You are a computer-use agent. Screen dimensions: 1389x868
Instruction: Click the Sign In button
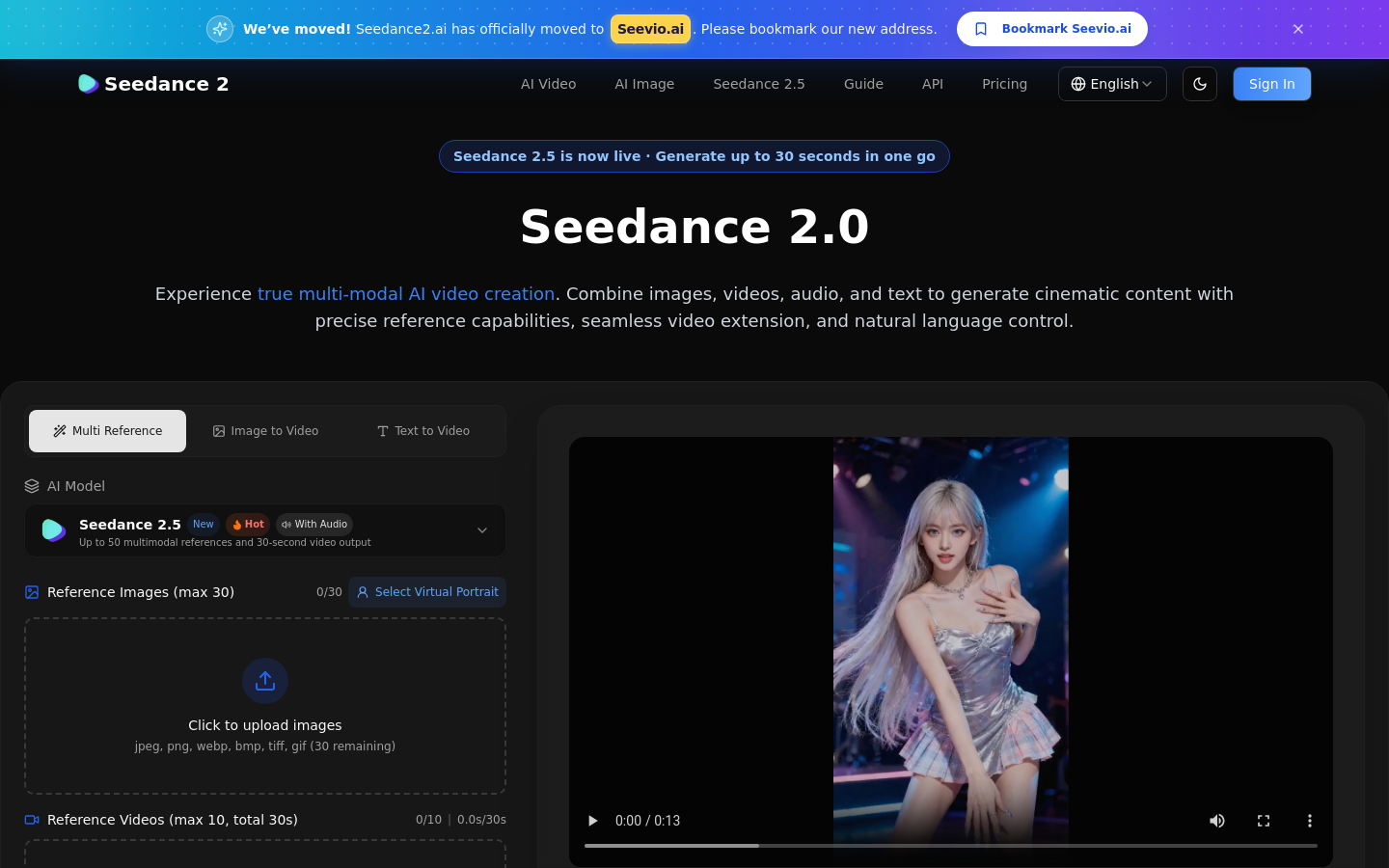(1272, 84)
